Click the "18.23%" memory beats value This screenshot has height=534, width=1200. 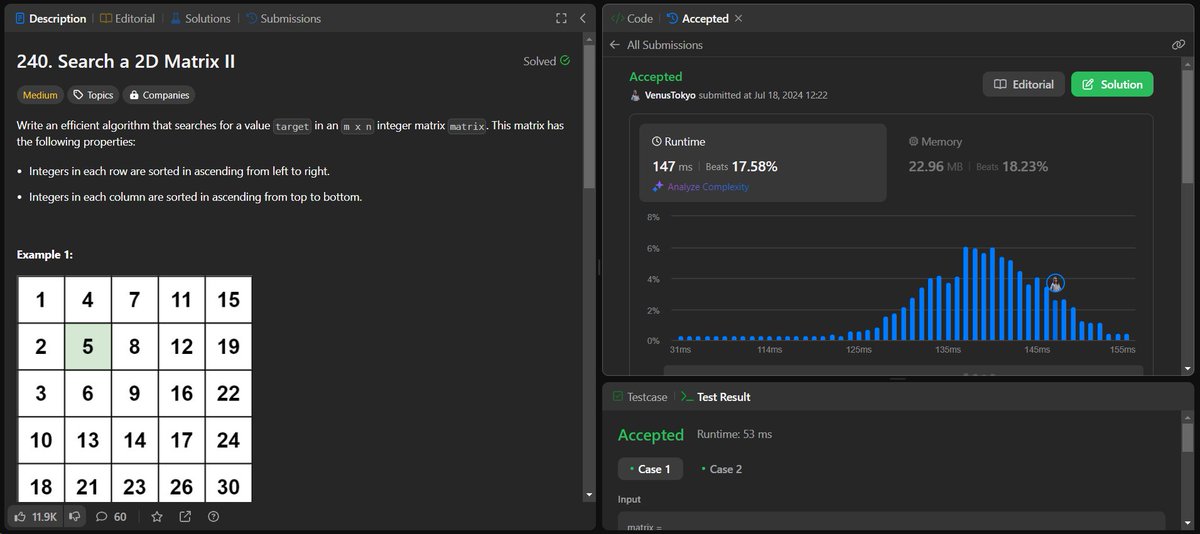coord(1025,166)
